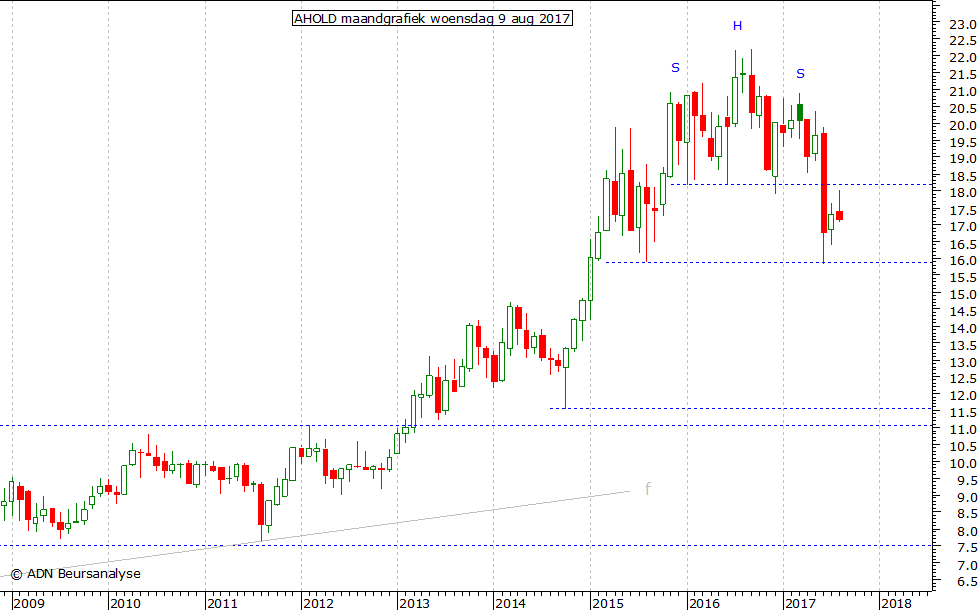Click the 22.0 price axis label
The image size is (980, 610).
click(x=962, y=58)
